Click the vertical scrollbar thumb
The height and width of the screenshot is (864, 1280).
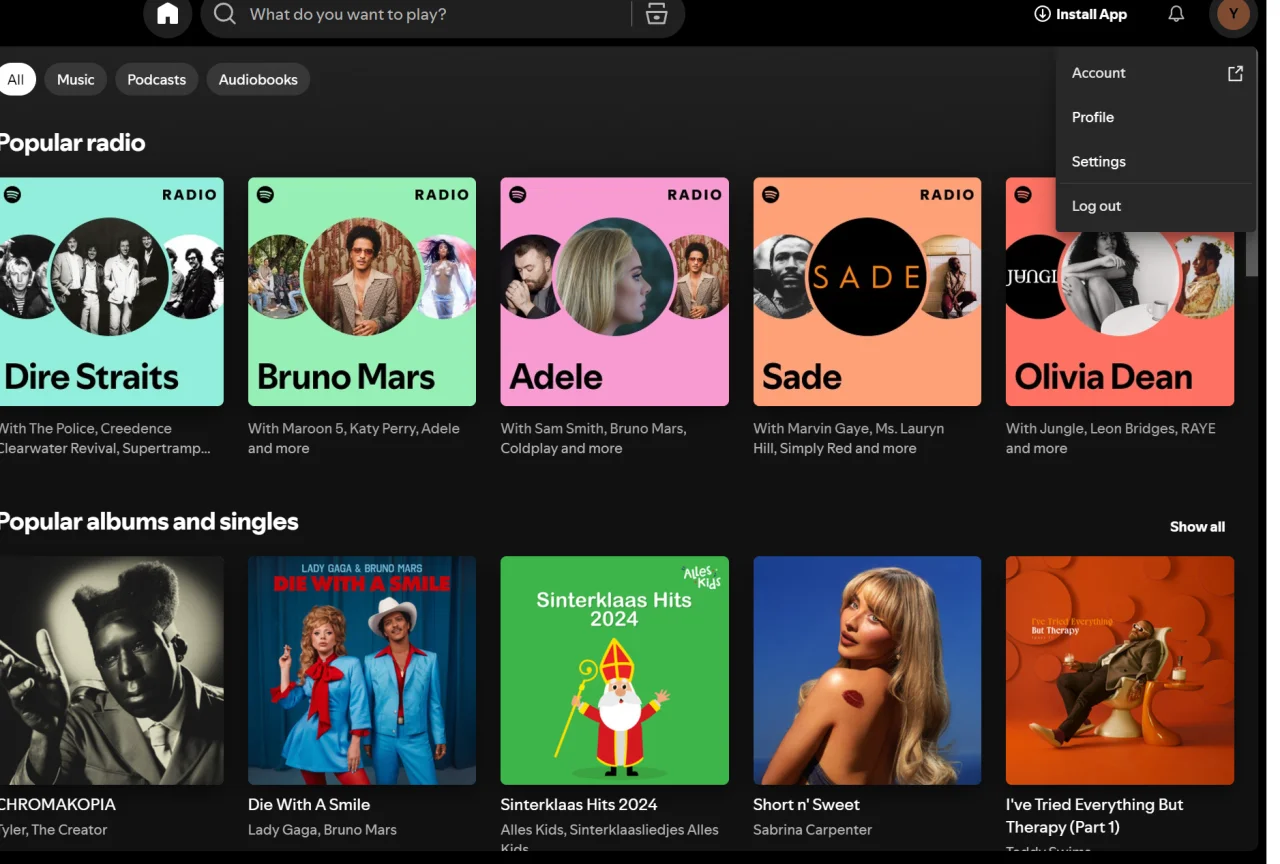coord(1252,255)
